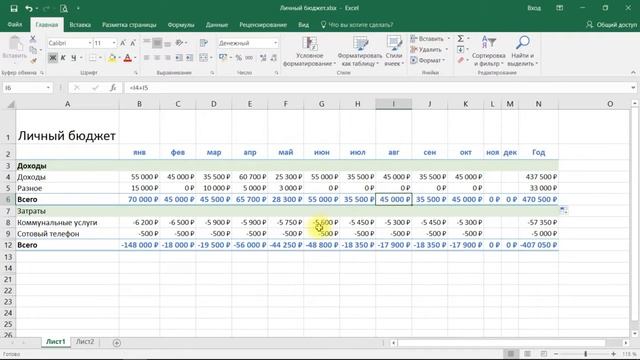This screenshot has height=360, width=640.
Task: Switch to Вид ribbon tab
Action: 303,25
